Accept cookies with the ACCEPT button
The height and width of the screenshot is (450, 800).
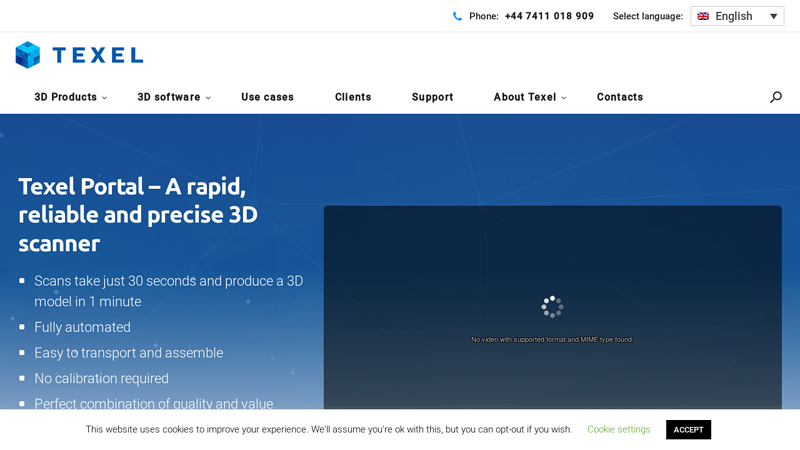click(x=688, y=430)
